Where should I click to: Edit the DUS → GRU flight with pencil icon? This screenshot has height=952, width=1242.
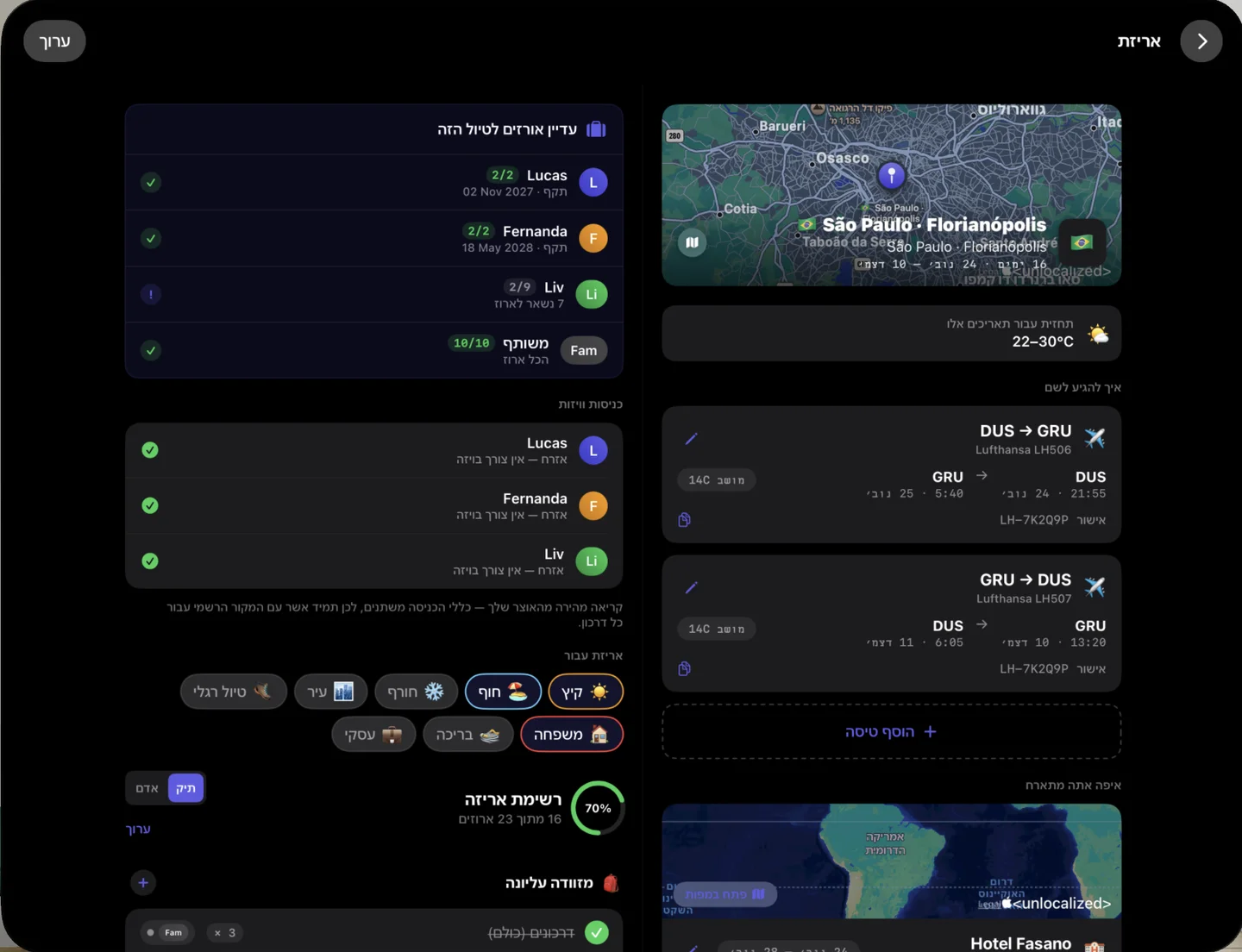click(x=691, y=439)
